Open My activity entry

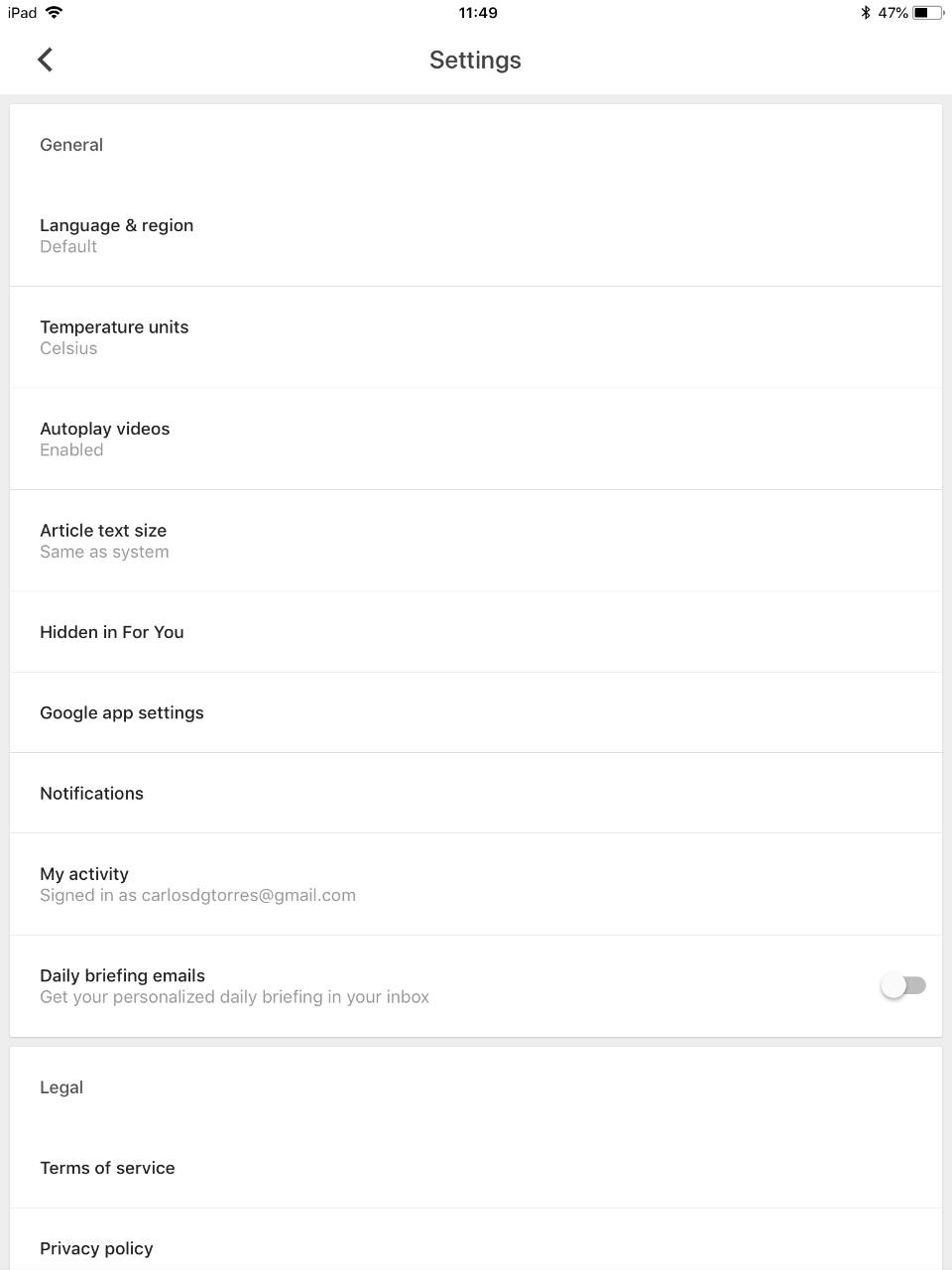click(x=85, y=874)
